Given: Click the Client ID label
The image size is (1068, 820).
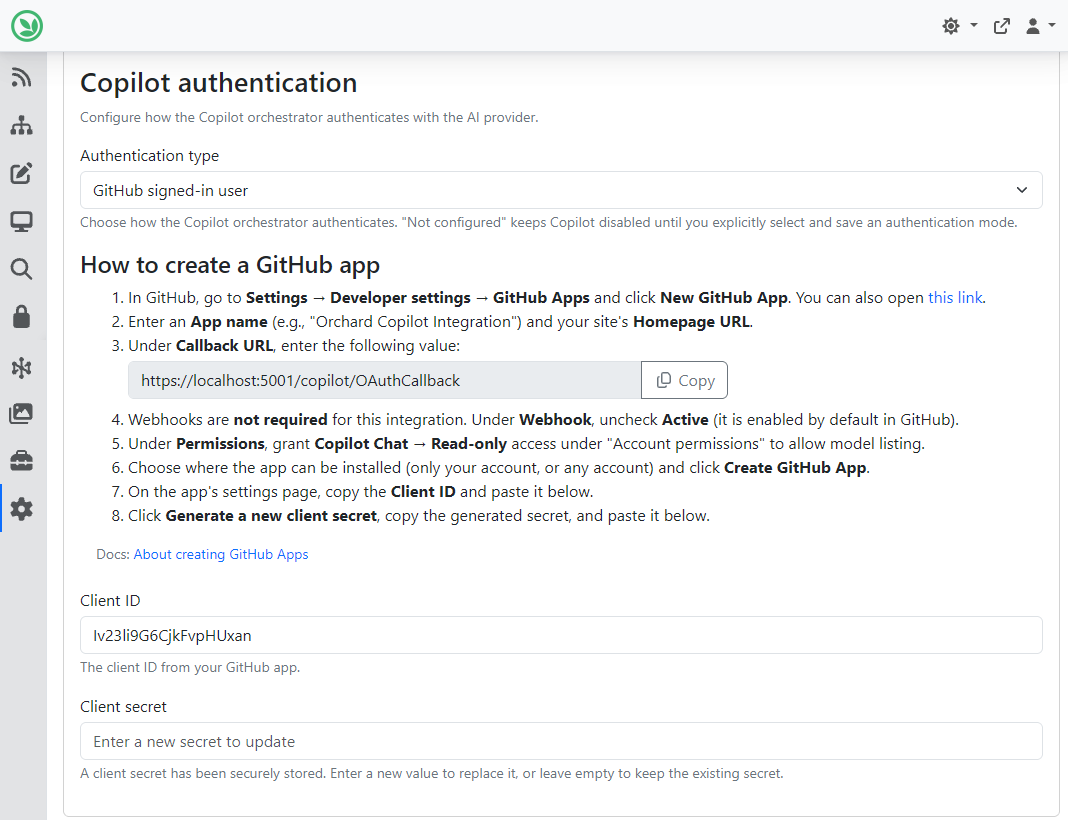Looking at the screenshot, I should click(x=110, y=601).
